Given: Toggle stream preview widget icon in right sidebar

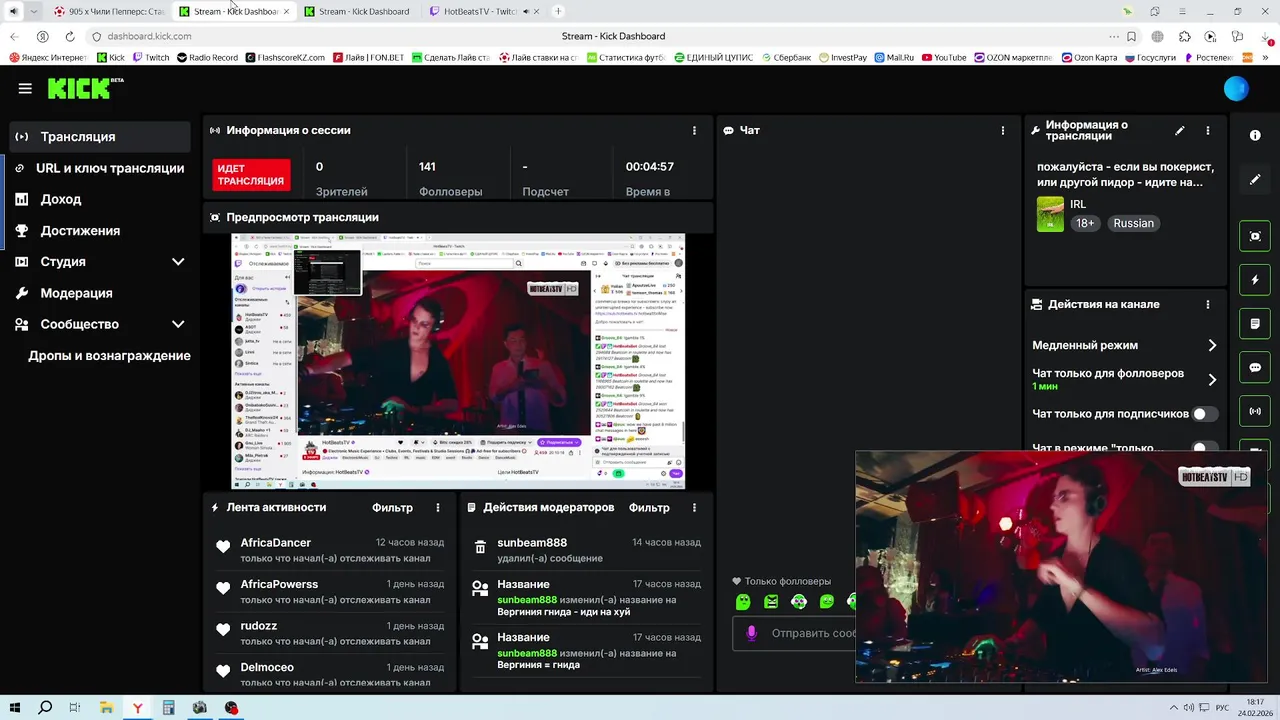Looking at the screenshot, I should pyautogui.click(x=1255, y=236).
